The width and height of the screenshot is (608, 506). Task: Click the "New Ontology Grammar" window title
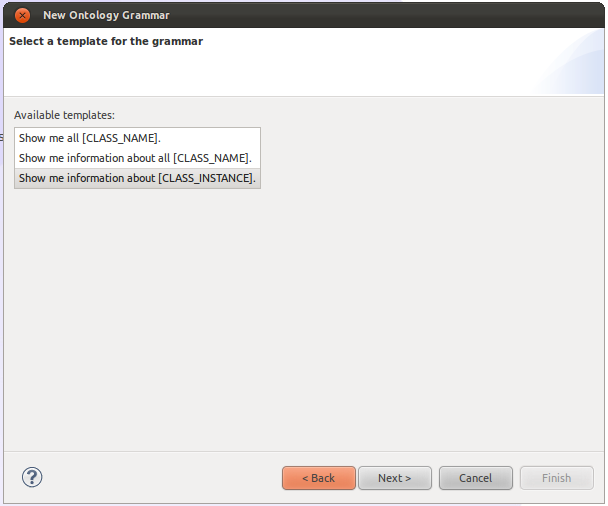point(106,15)
